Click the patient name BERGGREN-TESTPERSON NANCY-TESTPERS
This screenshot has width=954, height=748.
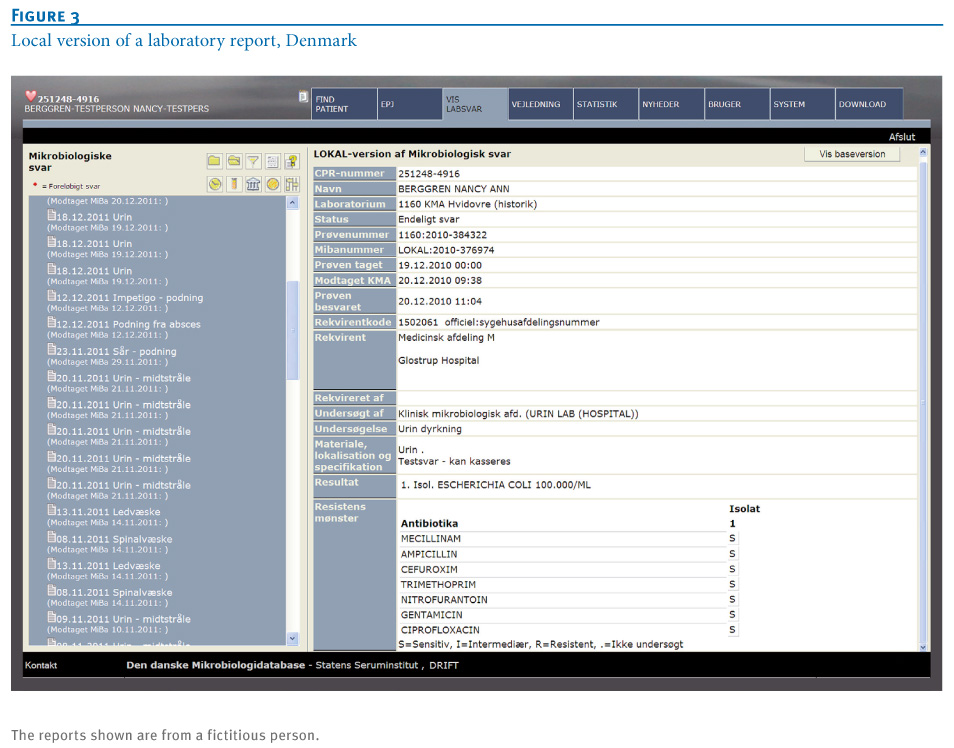click(117, 109)
